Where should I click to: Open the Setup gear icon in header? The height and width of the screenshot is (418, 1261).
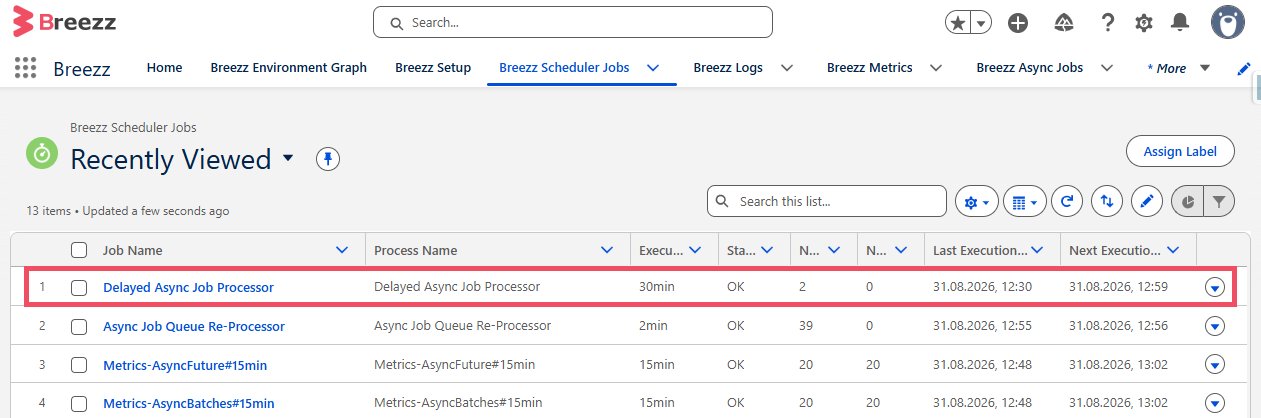tap(1144, 22)
